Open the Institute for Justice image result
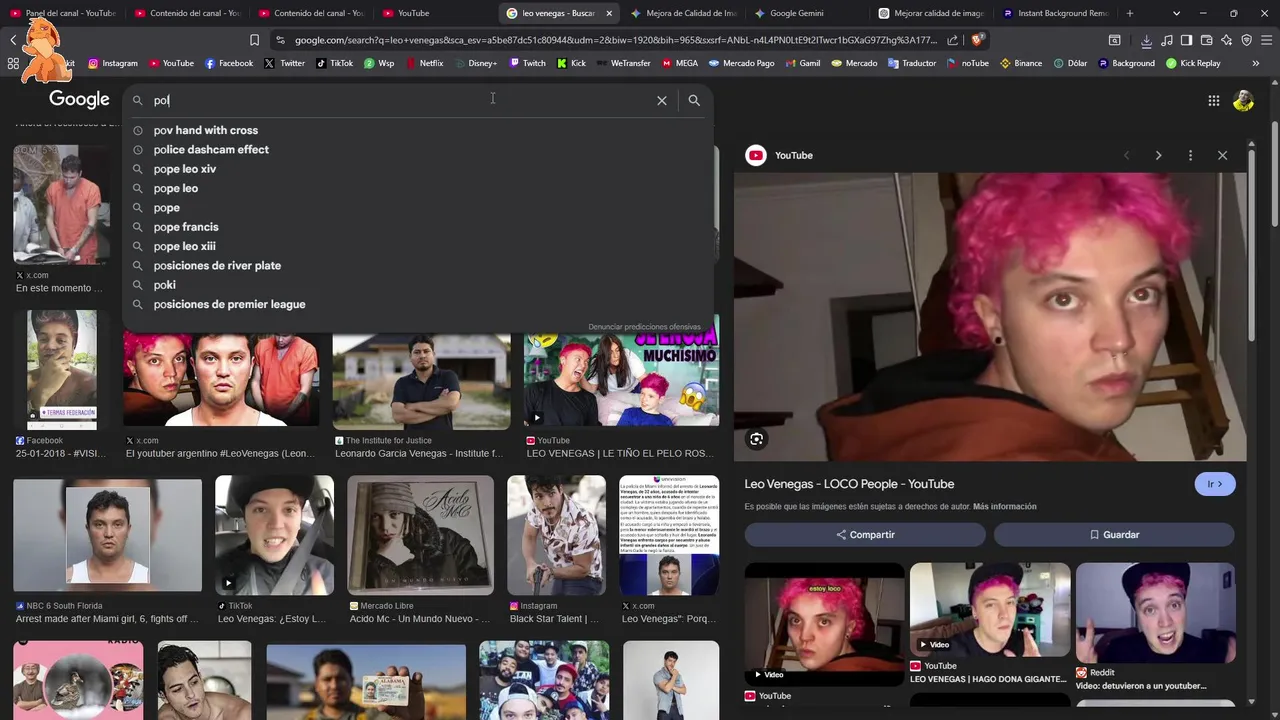This screenshot has height=720, width=1280. coord(422,380)
